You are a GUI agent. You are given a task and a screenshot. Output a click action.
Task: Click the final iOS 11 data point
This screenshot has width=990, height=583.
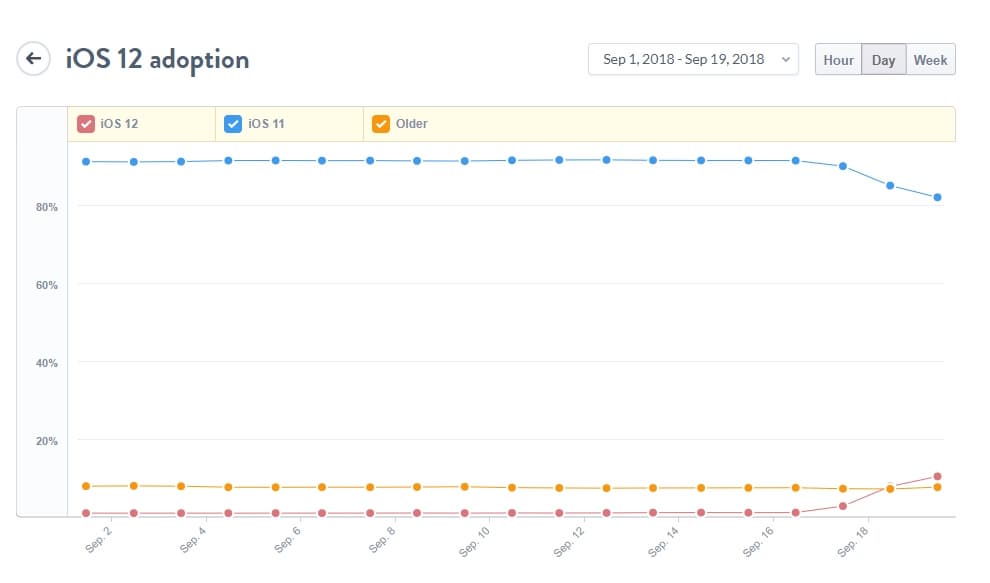(x=937, y=197)
